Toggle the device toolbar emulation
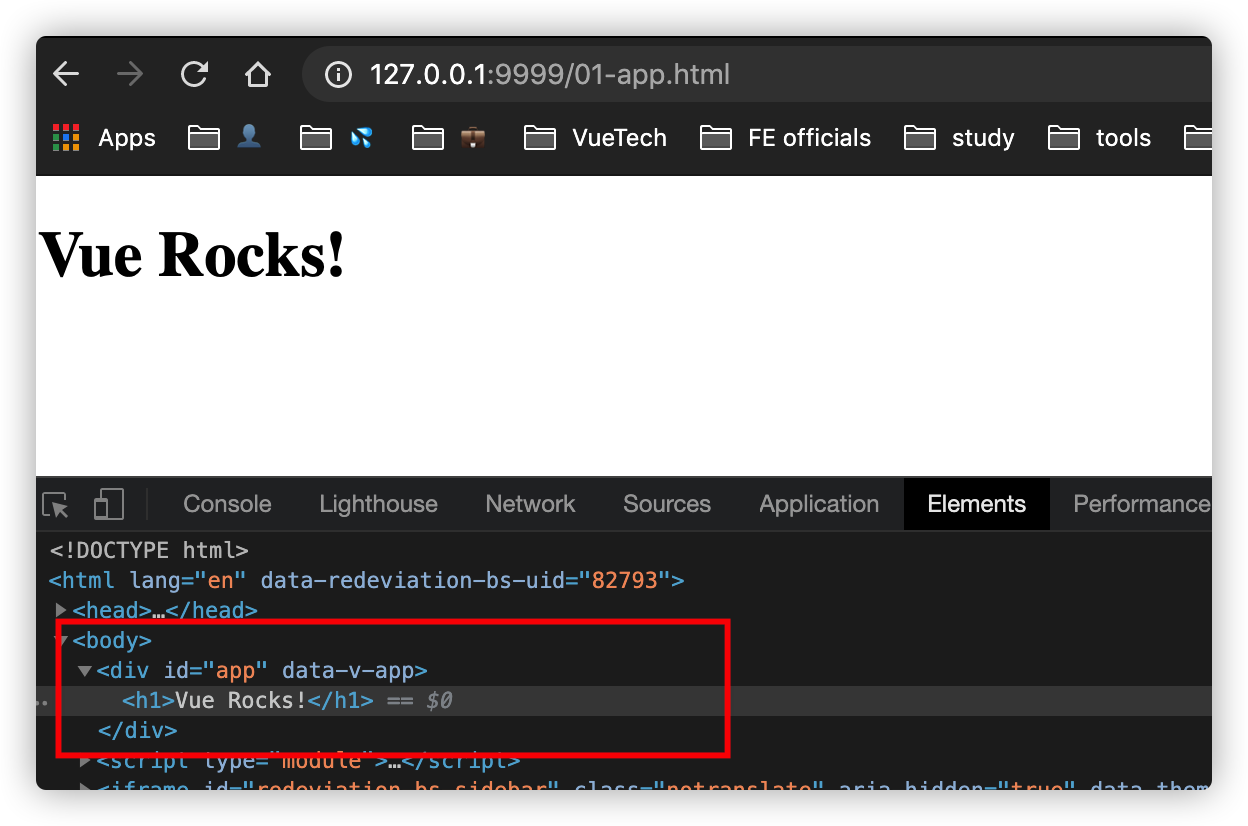Screen dimensions: 1248x826 tap(108, 505)
